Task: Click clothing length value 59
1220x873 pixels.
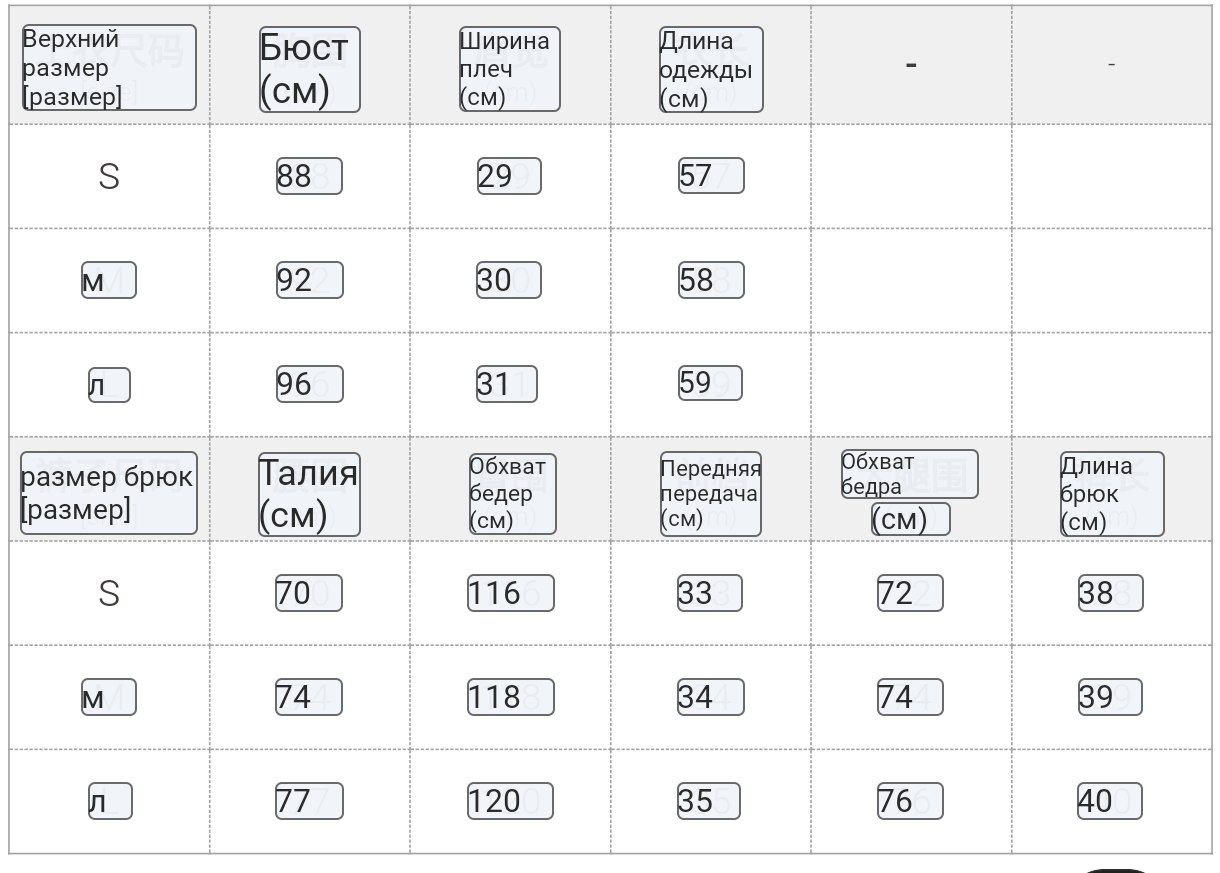Action: [710, 383]
